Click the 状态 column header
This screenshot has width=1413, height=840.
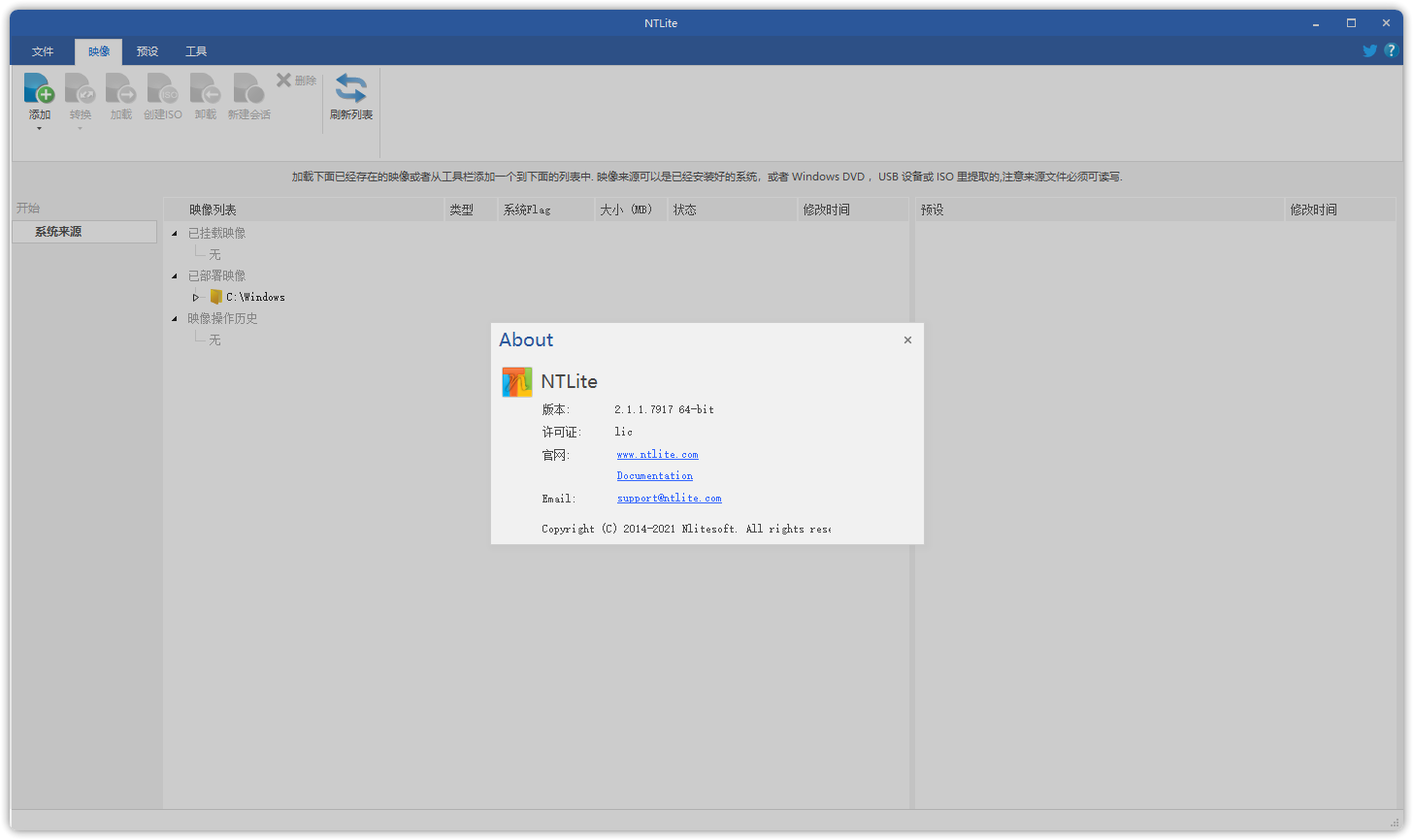coord(732,210)
